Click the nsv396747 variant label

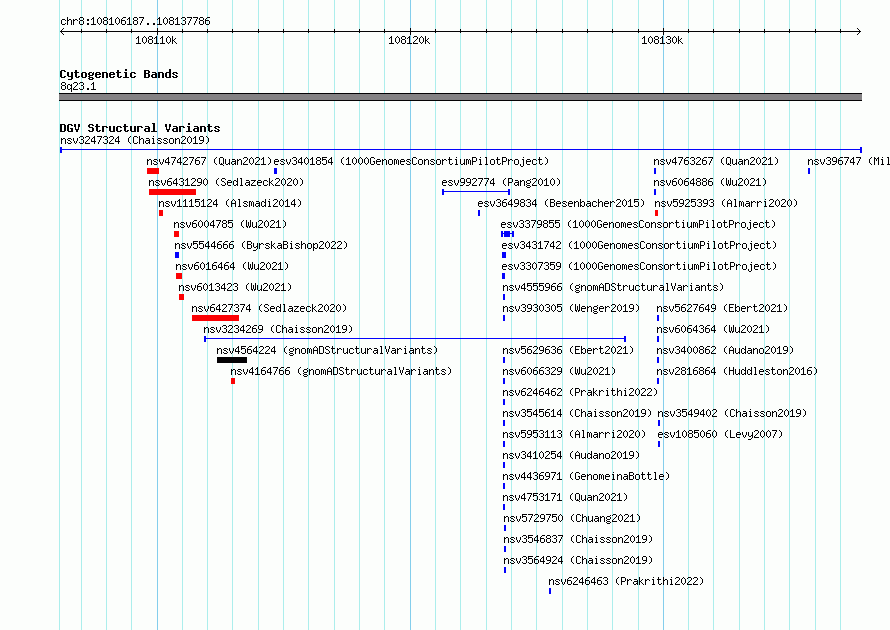click(849, 161)
